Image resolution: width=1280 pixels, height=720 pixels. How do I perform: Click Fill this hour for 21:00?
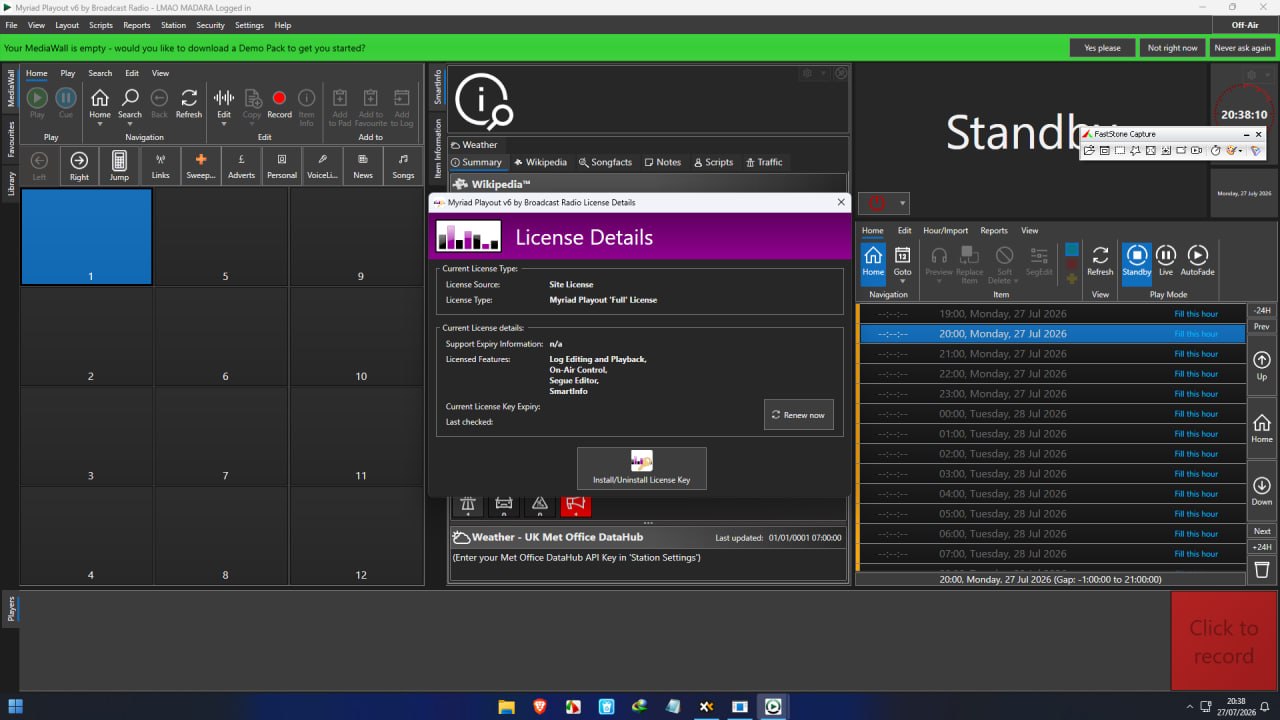(1196, 354)
